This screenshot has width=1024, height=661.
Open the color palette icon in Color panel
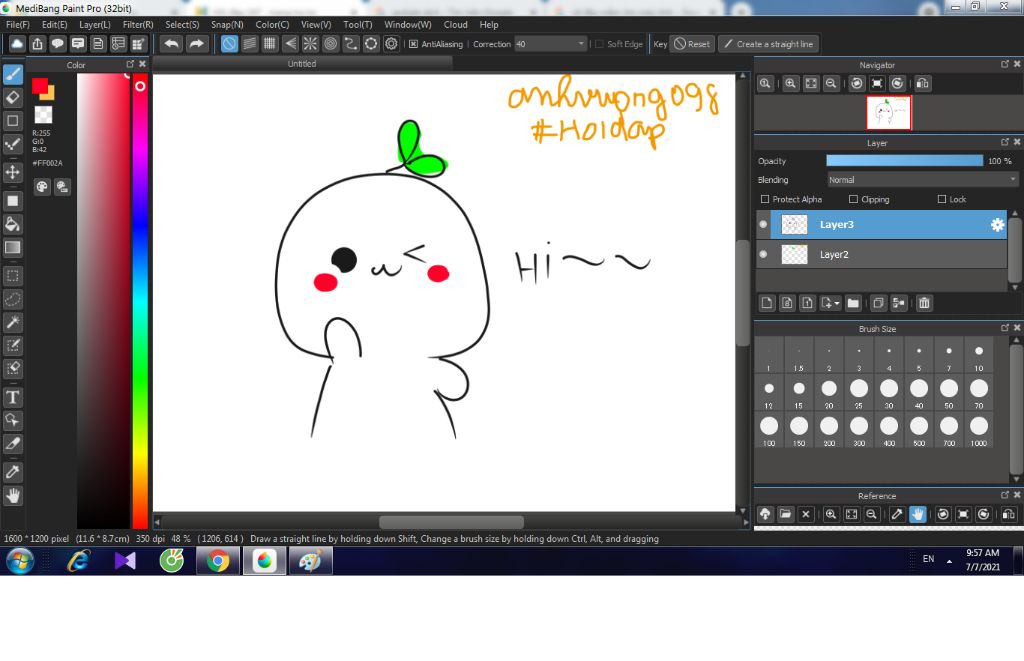click(42, 187)
